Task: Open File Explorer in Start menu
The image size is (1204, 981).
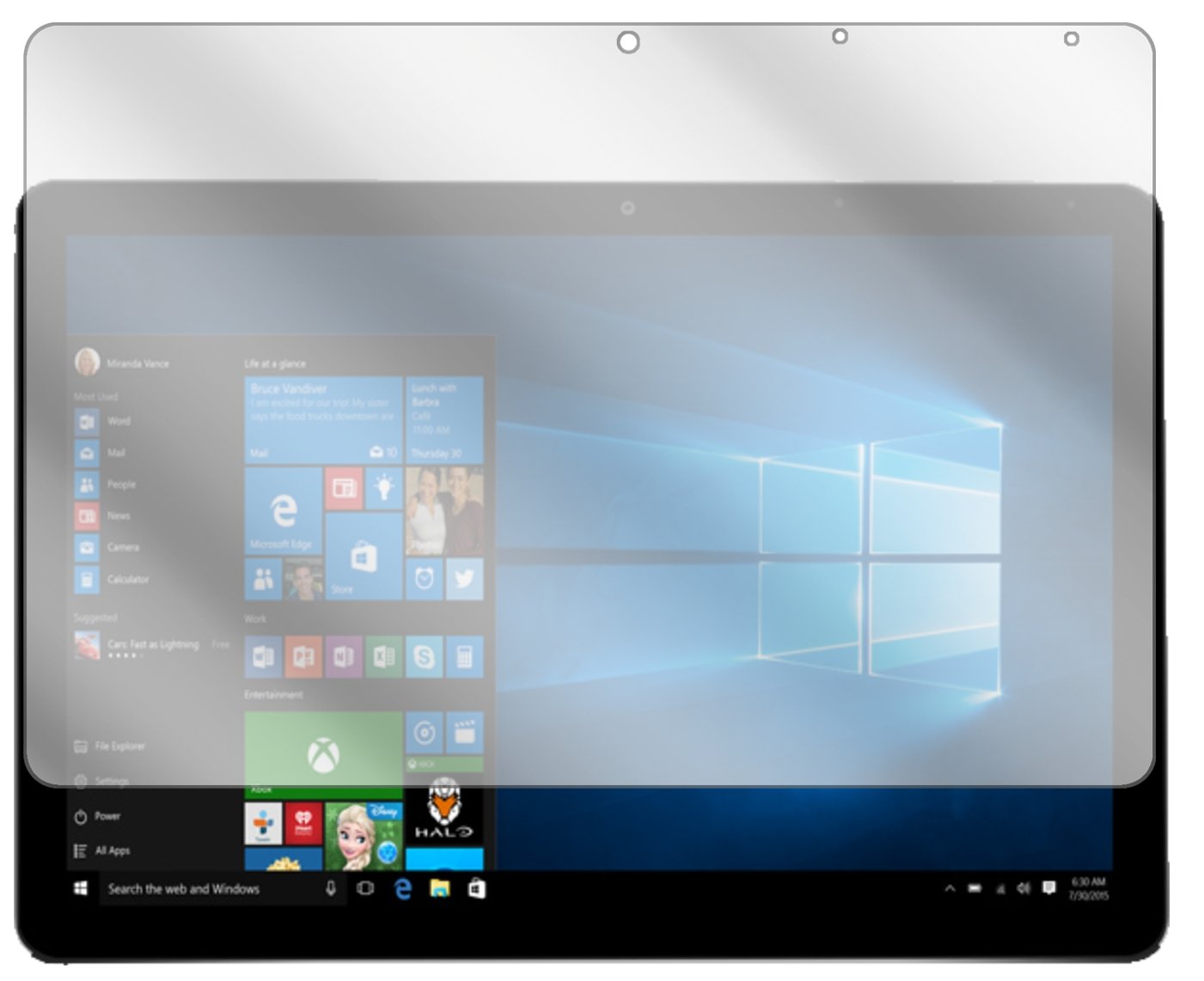Action: click(x=110, y=746)
